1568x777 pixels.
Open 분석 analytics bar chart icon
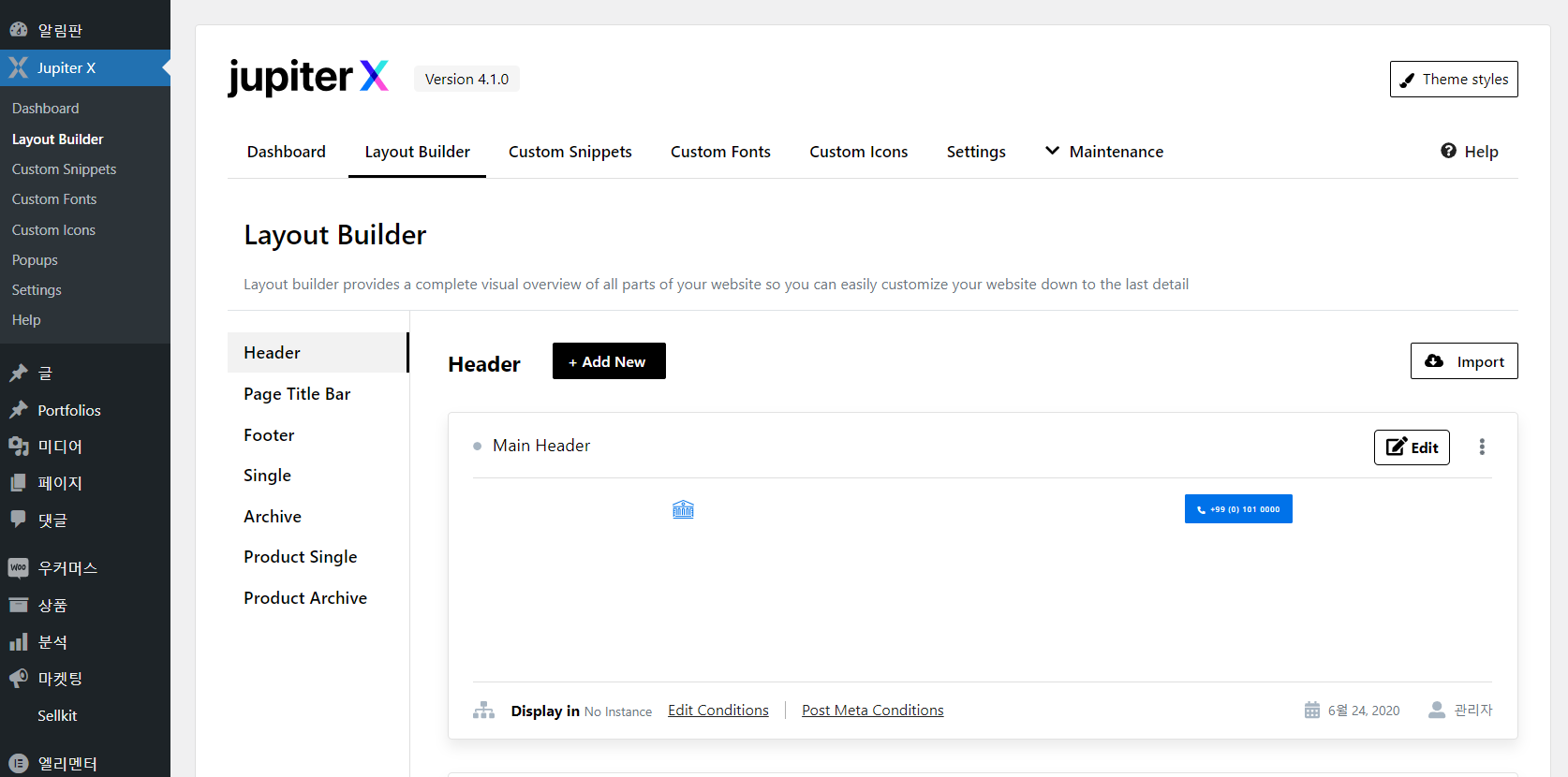tap(19, 642)
